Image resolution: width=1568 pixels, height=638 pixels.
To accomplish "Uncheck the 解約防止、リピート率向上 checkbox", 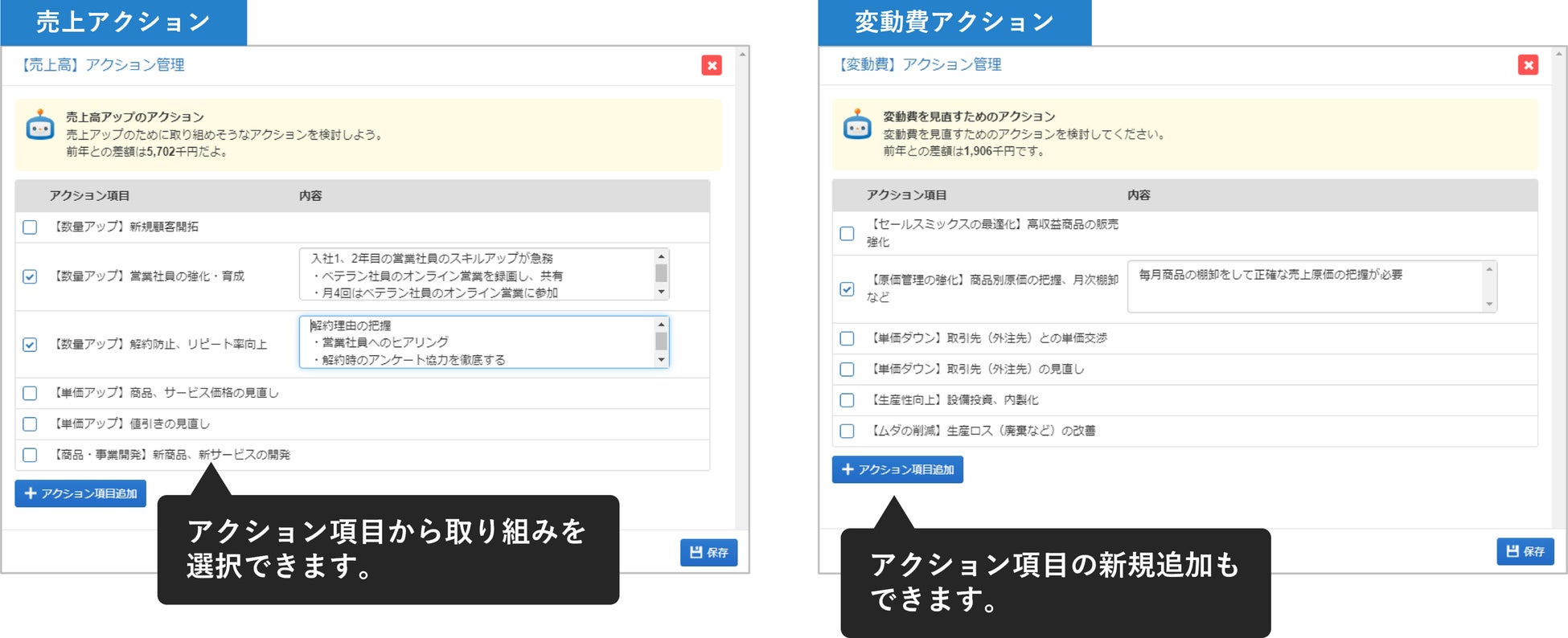I will tap(30, 345).
